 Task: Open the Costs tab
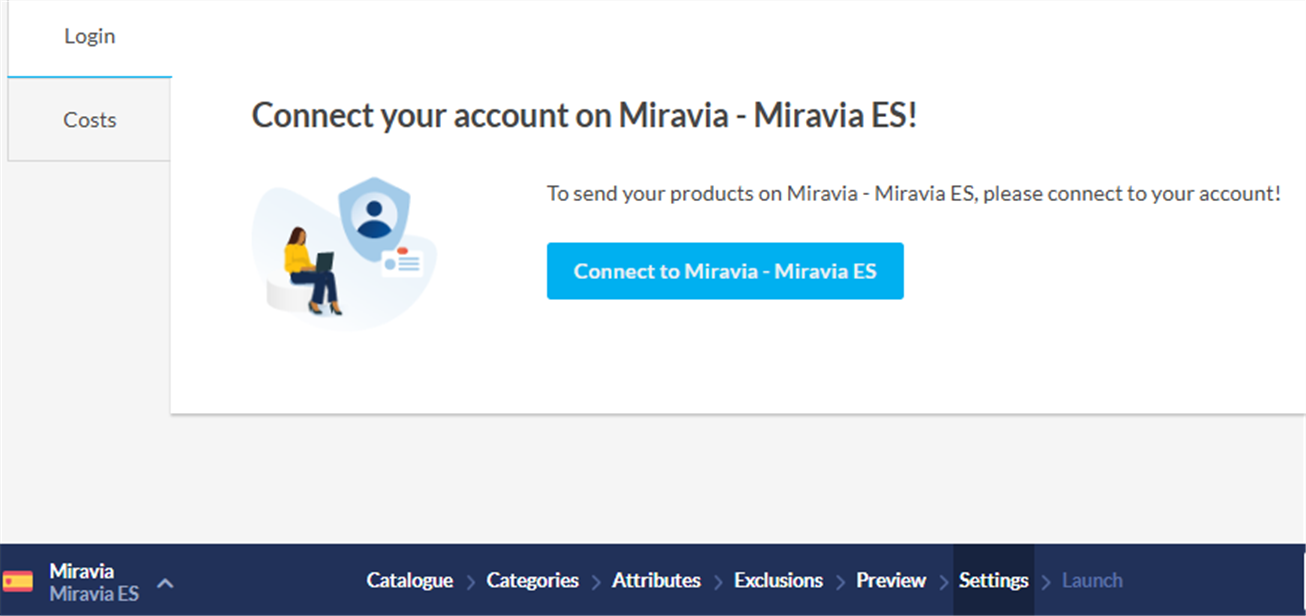pos(90,120)
